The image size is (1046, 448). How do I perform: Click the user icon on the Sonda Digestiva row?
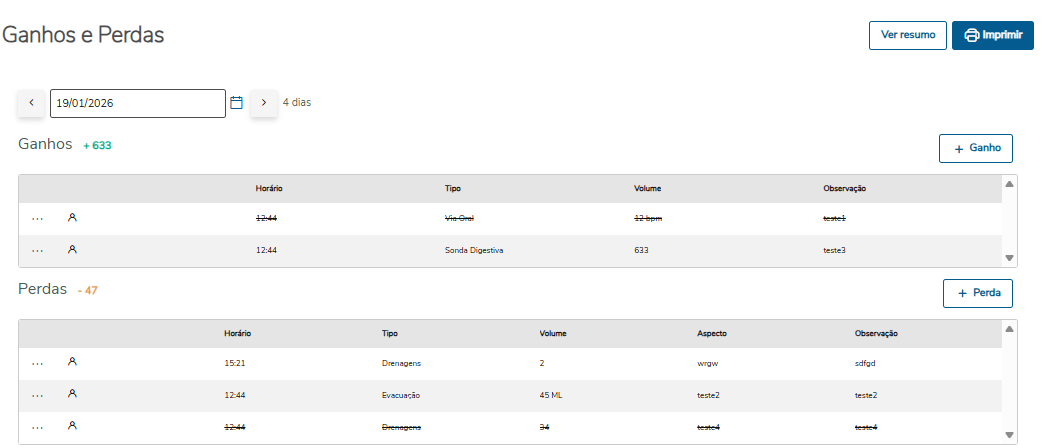[x=72, y=249]
